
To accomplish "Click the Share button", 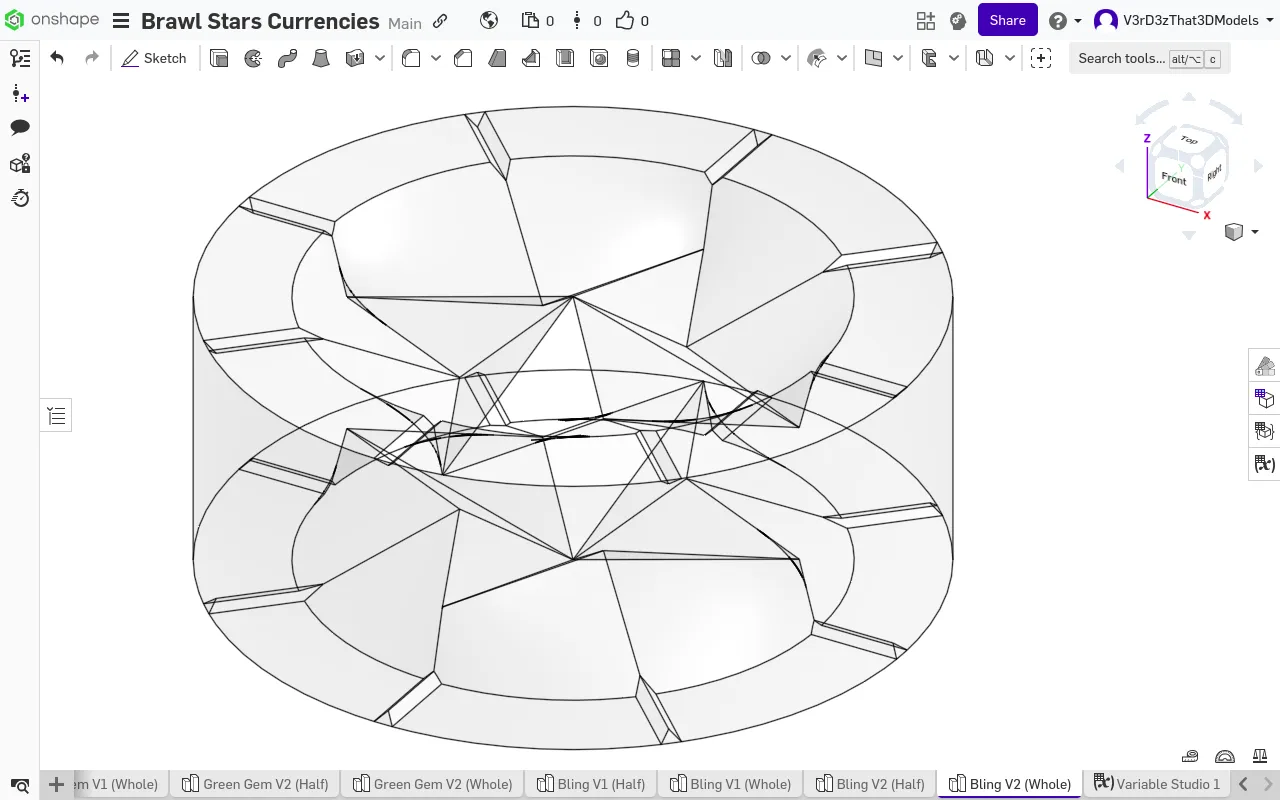I will pos(1007,20).
